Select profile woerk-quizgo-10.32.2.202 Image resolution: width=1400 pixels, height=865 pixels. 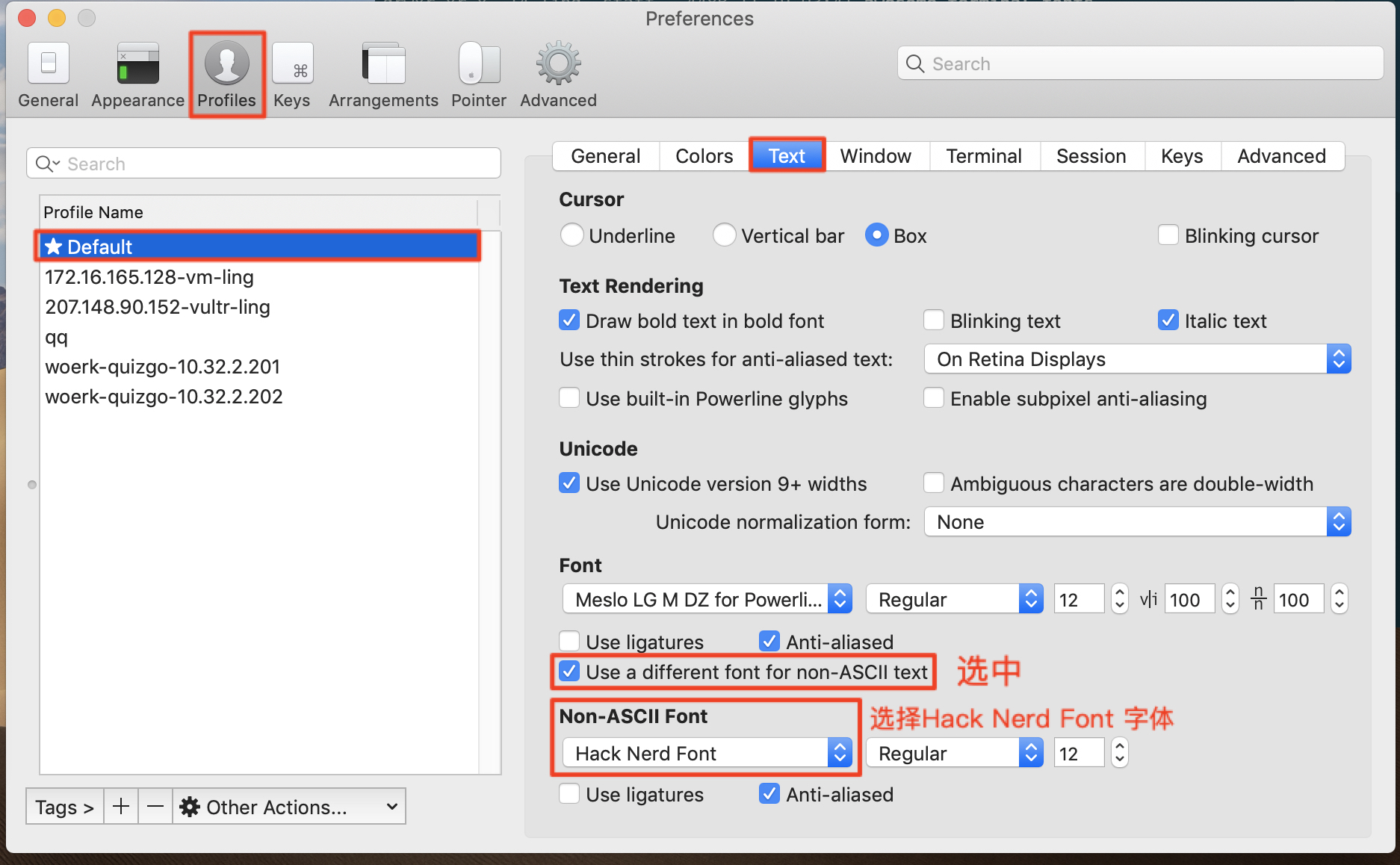tap(258, 397)
